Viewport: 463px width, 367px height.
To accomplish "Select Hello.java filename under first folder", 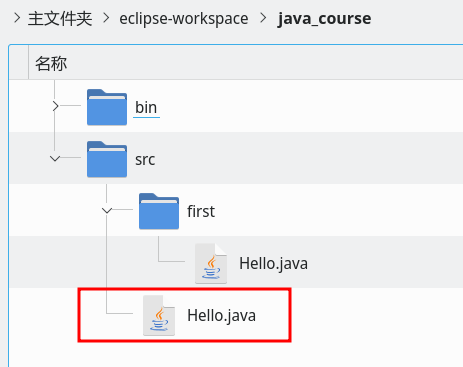I will tap(274, 264).
